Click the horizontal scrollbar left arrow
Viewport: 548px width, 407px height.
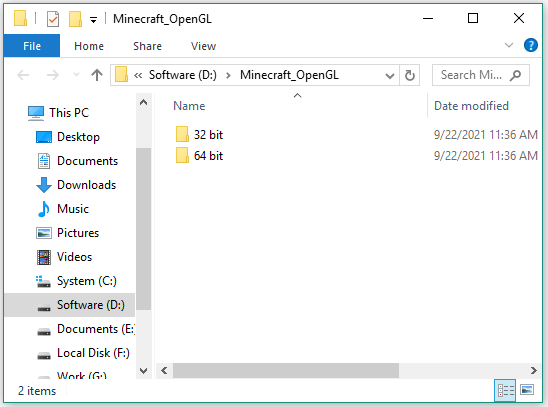click(164, 370)
